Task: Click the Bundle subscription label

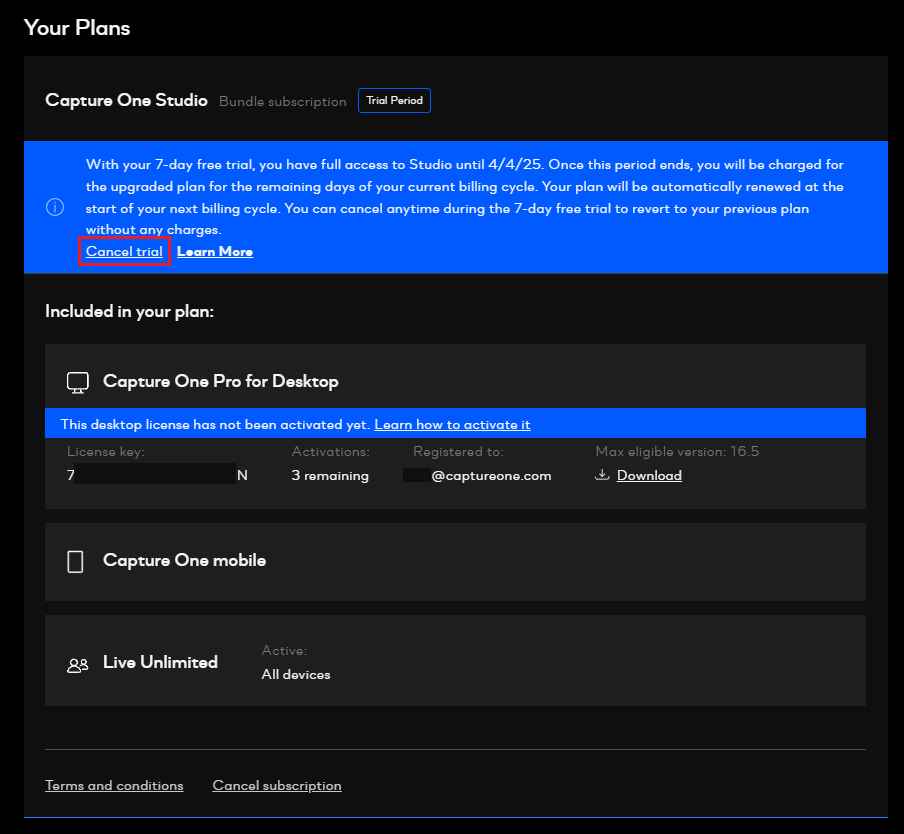Action: coord(282,101)
